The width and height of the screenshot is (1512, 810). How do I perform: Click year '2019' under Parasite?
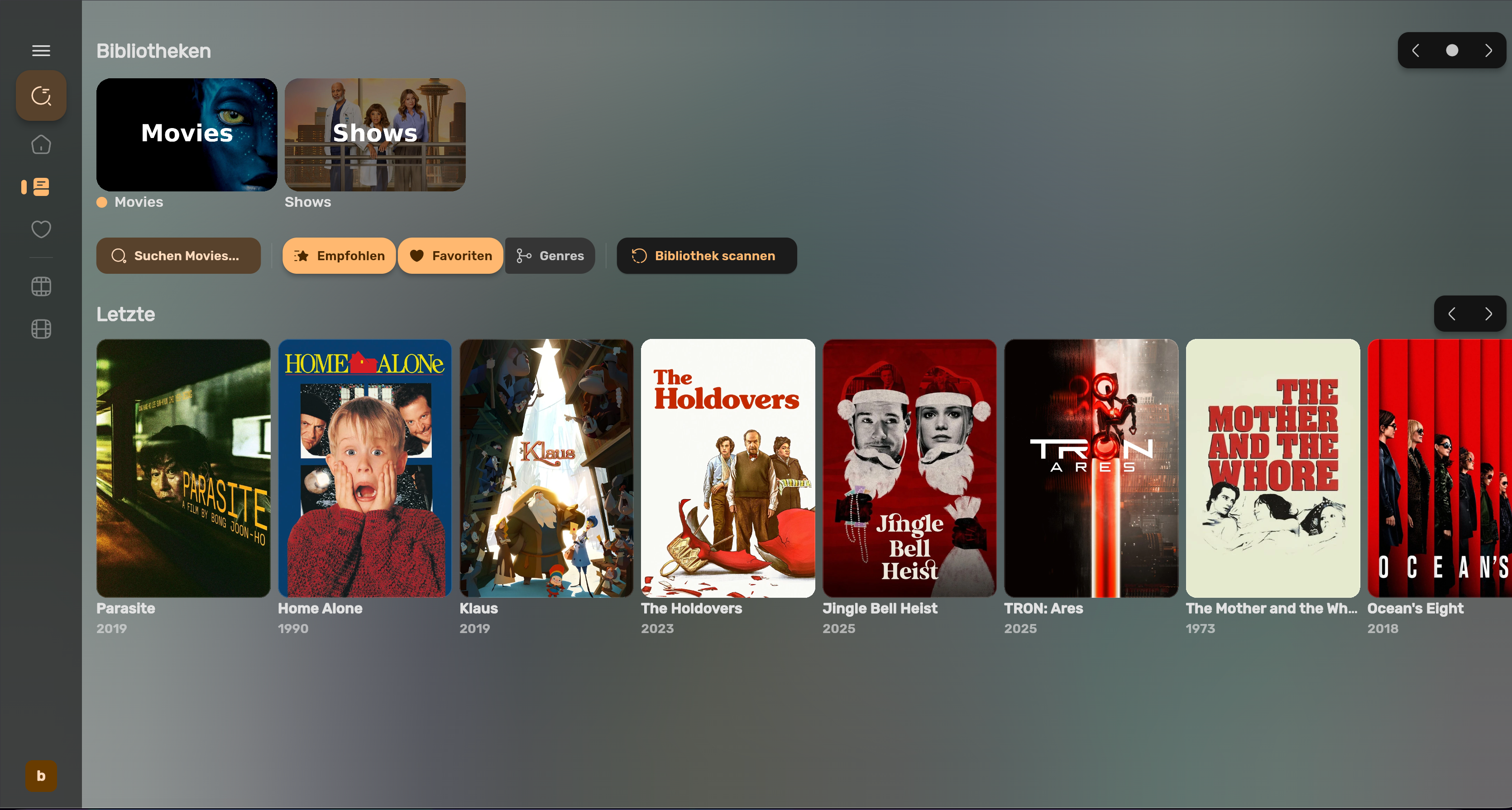pyautogui.click(x=111, y=628)
